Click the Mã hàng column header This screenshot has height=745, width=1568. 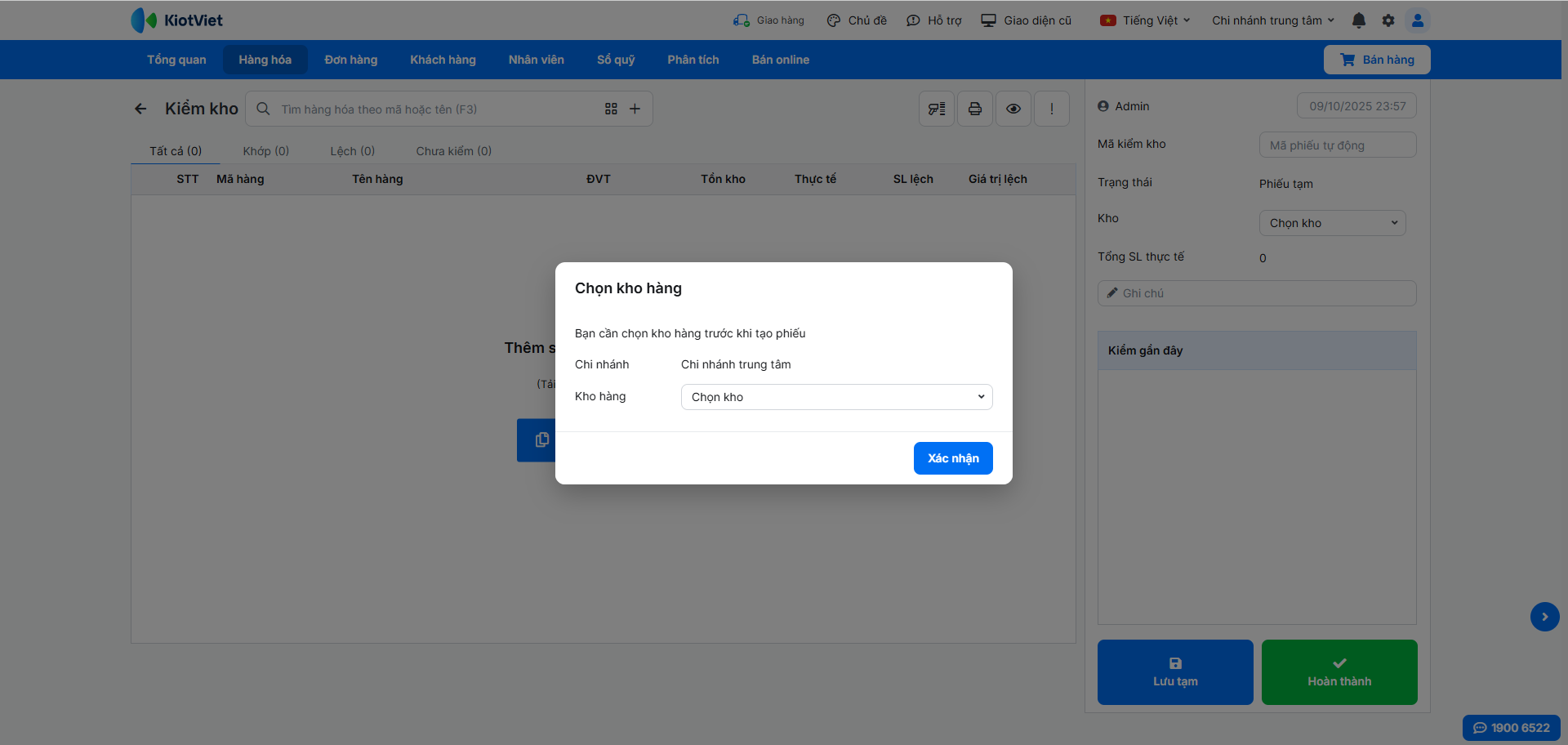pyautogui.click(x=240, y=179)
